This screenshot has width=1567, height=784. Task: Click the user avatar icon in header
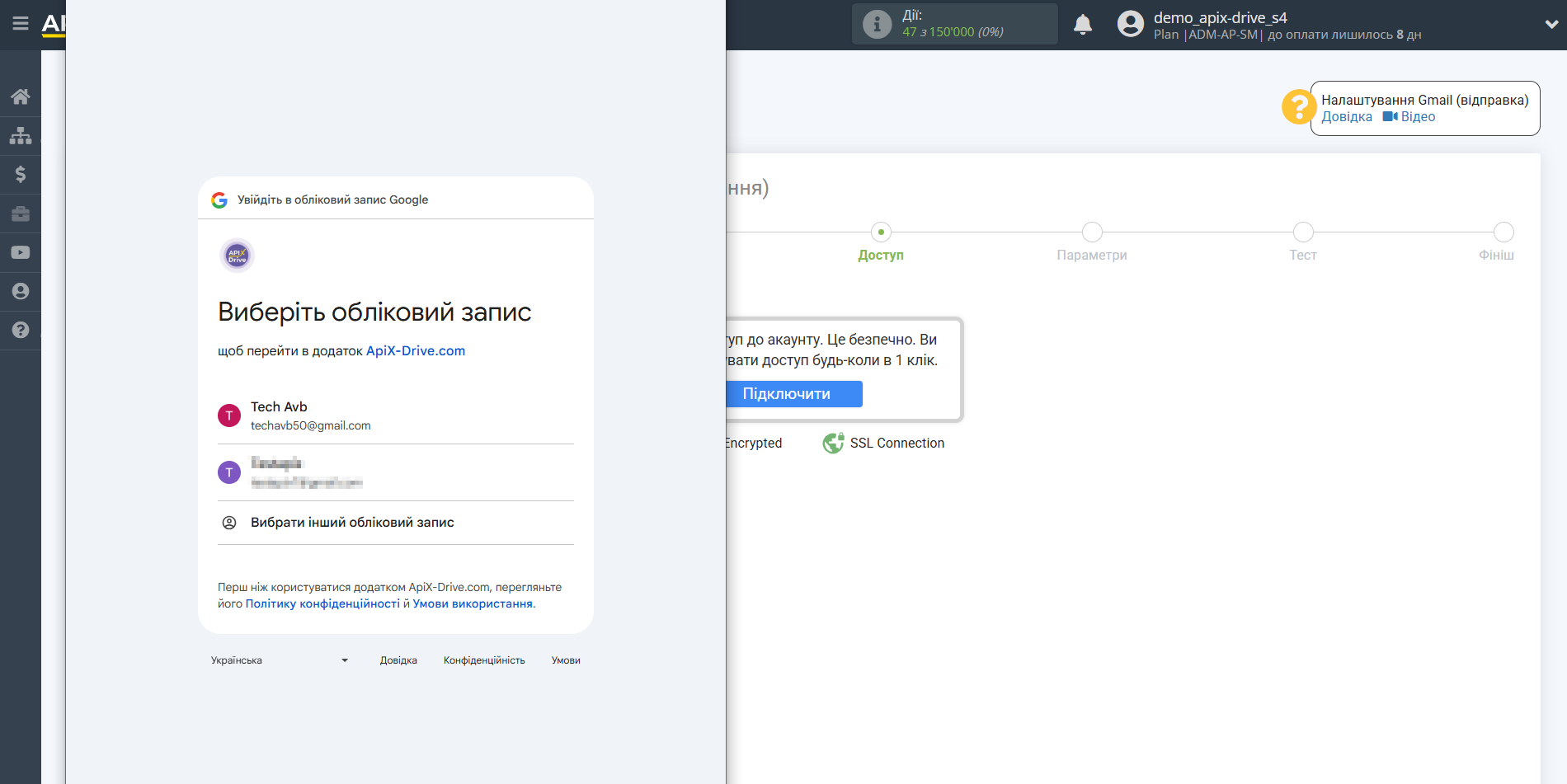(x=1131, y=24)
